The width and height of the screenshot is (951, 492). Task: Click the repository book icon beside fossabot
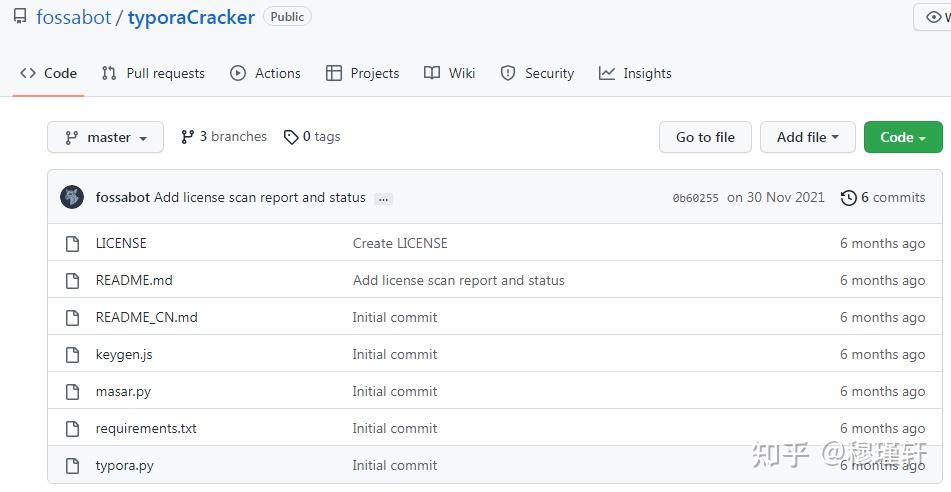20,17
